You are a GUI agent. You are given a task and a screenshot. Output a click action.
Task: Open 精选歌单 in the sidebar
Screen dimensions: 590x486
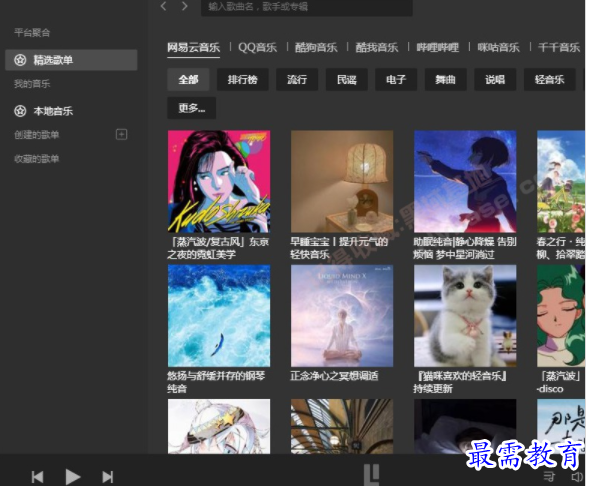point(71,60)
